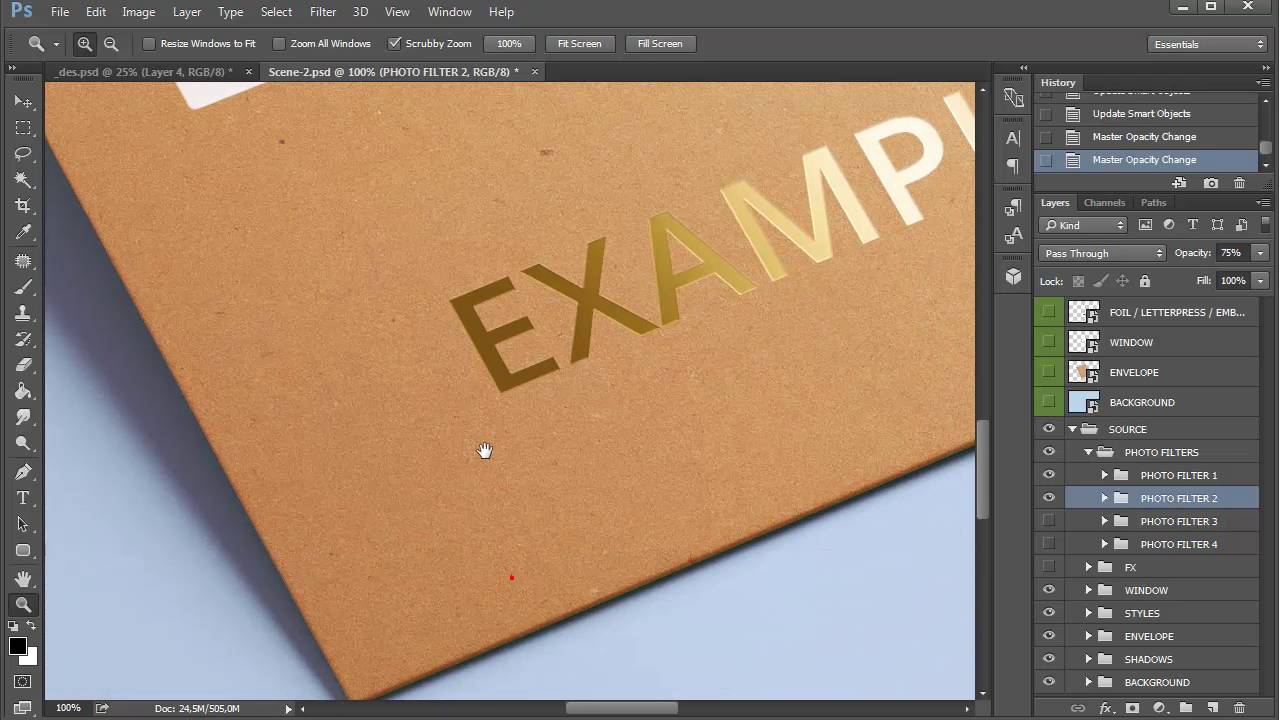Switch to _des.psd document tab
The image size is (1280, 720).
145,72
